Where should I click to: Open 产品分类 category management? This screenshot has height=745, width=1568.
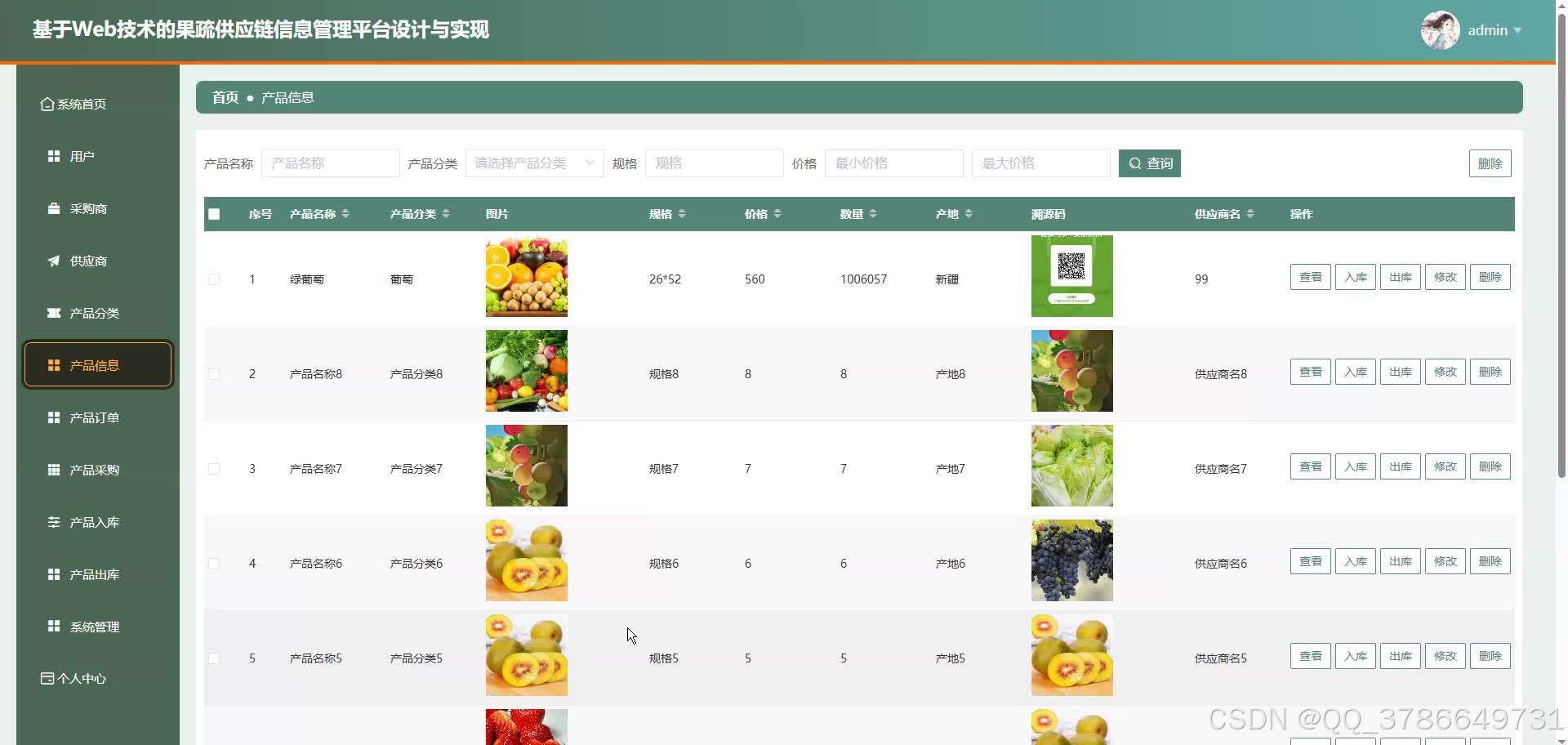(x=93, y=313)
